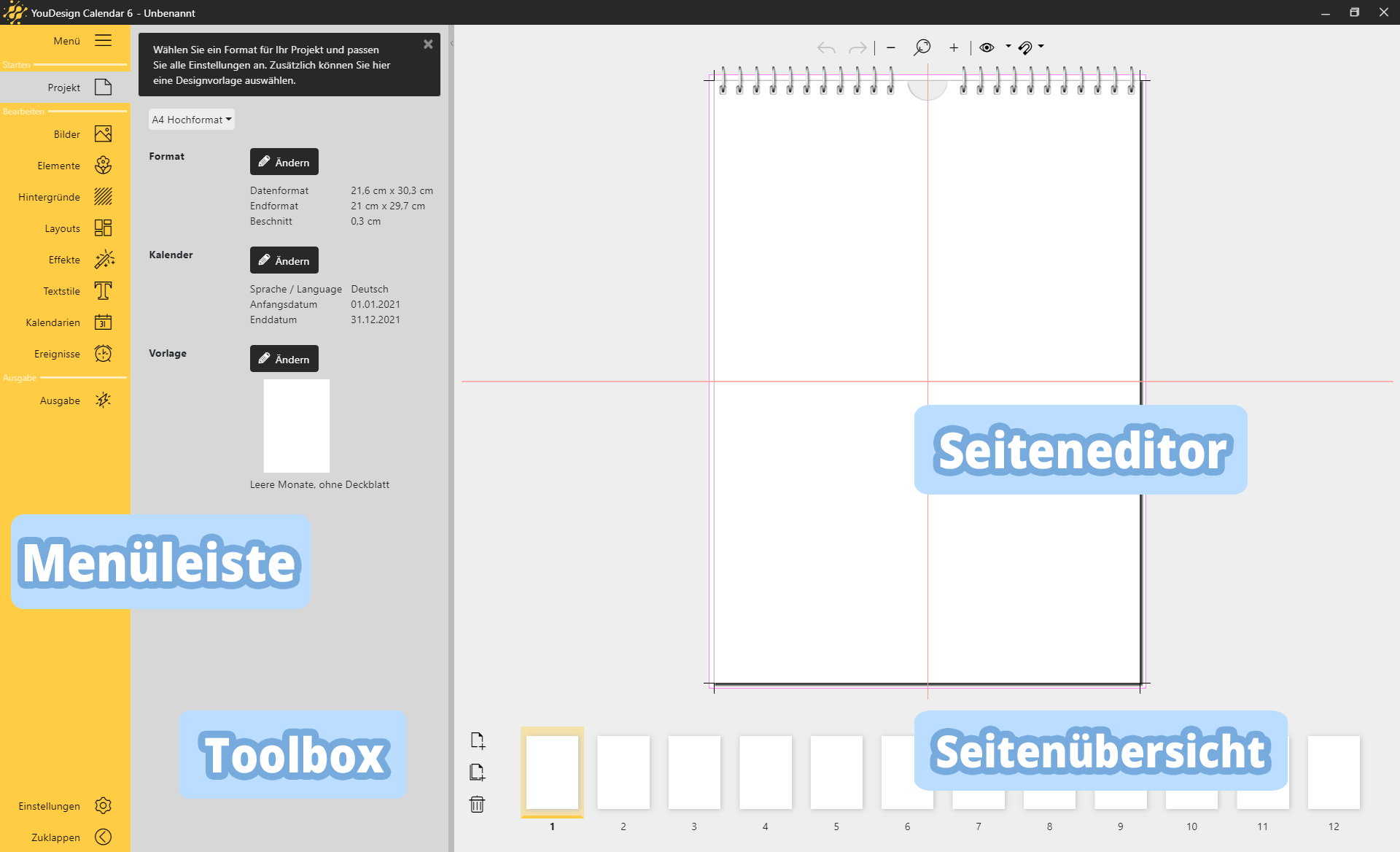Click Ändern button next to Format

(284, 162)
